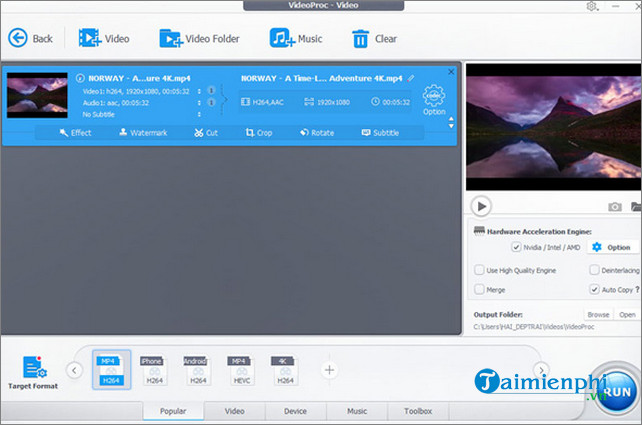Enable Deinterlacing checkbox
This screenshot has width=642, height=425.
pyautogui.click(x=594, y=270)
